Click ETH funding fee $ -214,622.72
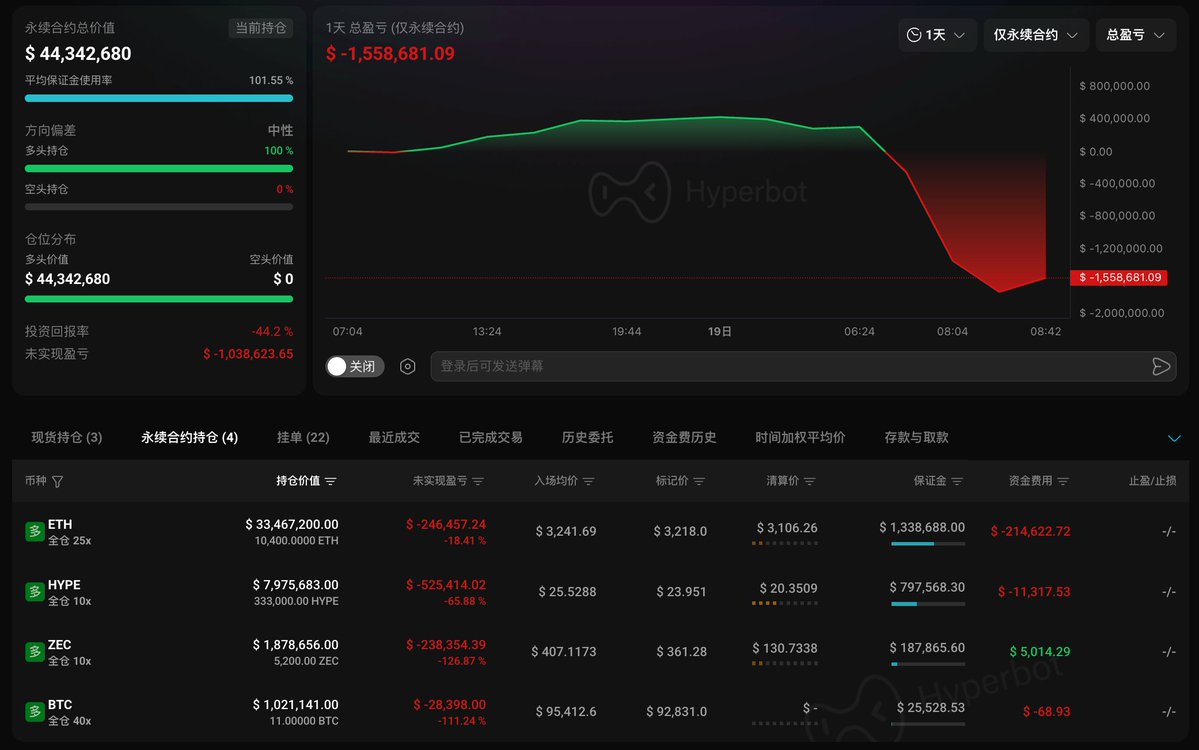The height and width of the screenshot is (750, 1199). point(1030,531)
